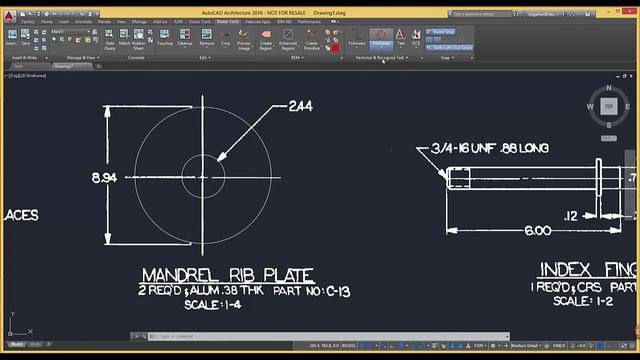Open the View ribbon tab

(121, 22)
